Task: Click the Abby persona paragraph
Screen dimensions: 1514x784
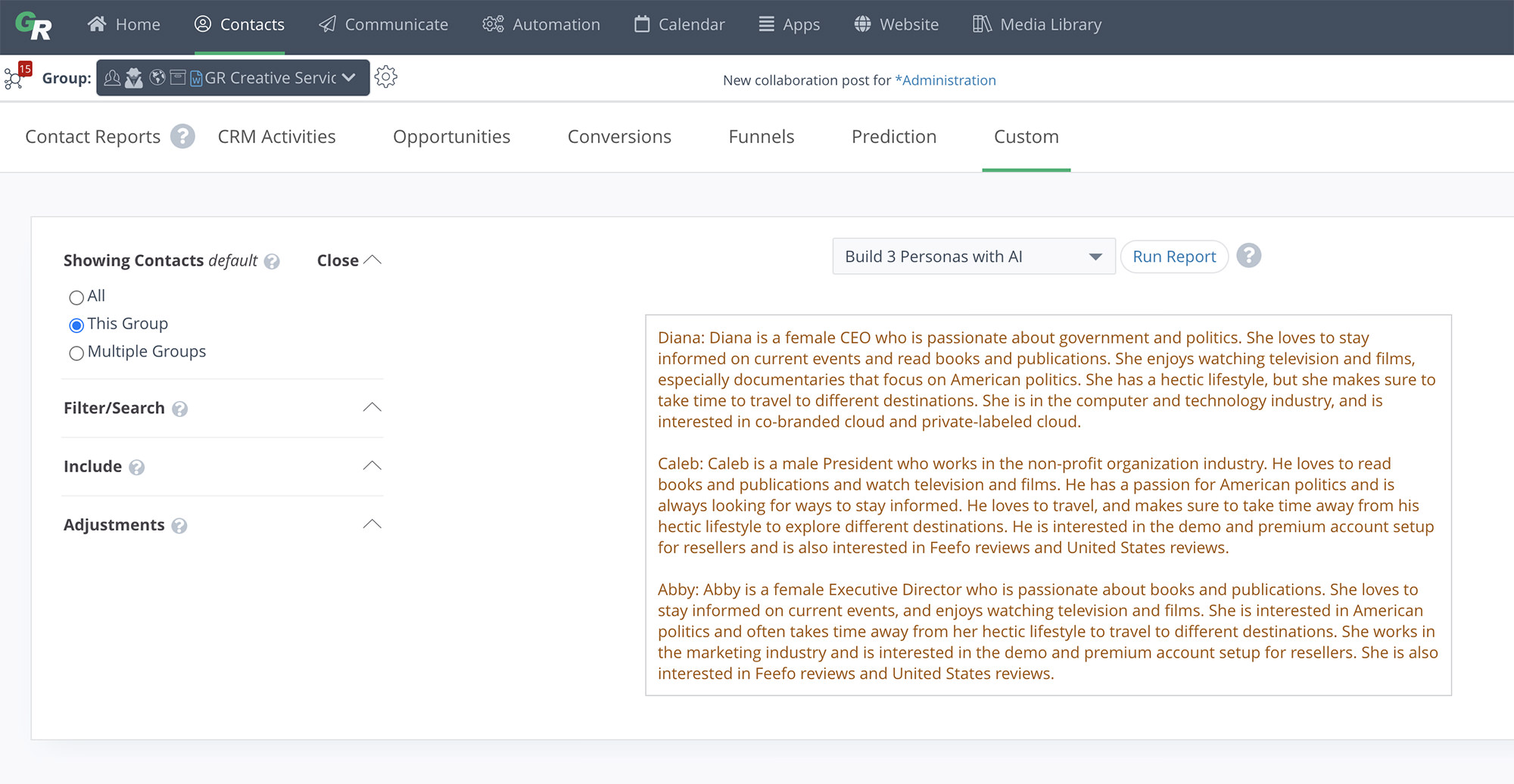Action: (x=1048, y=631)
